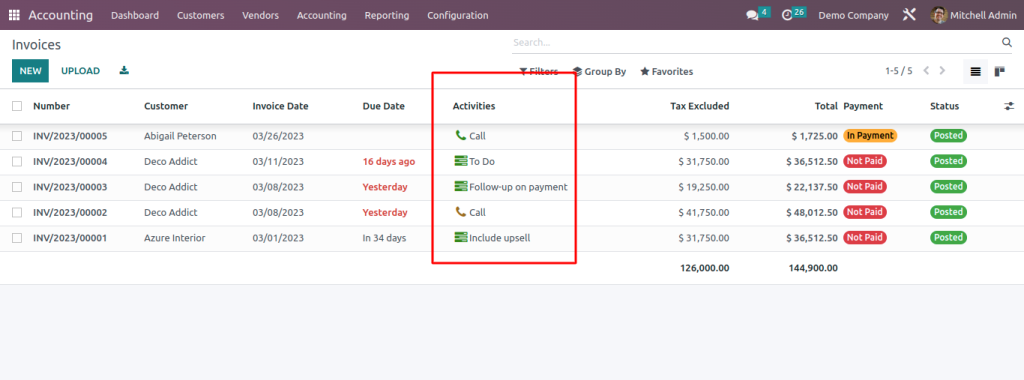Viewport: 1024px width, 380px height.
Task: Click the search magnifier icon
Action: [1006, 42]
